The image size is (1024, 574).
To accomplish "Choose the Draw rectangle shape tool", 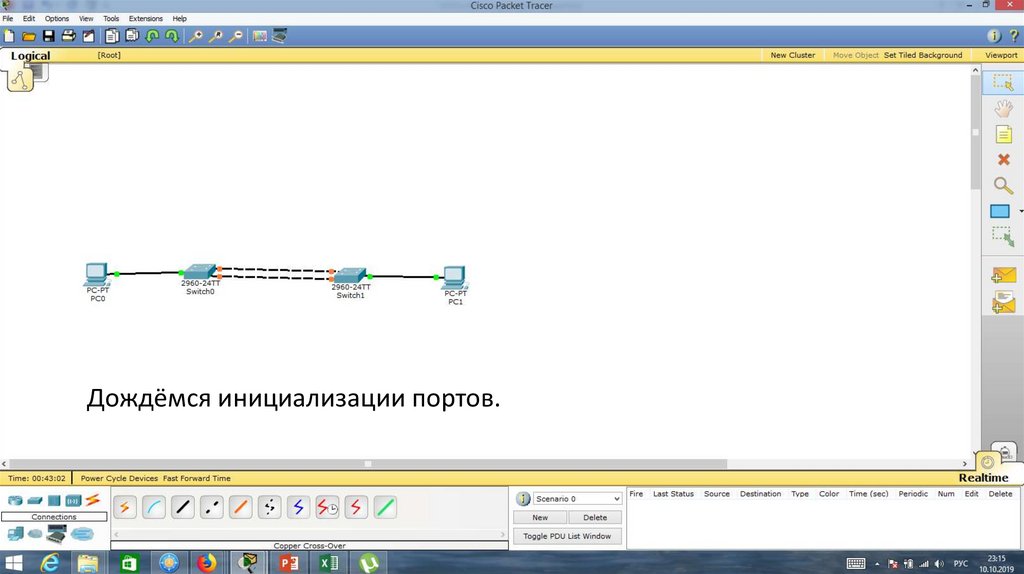I will 1000,212.
